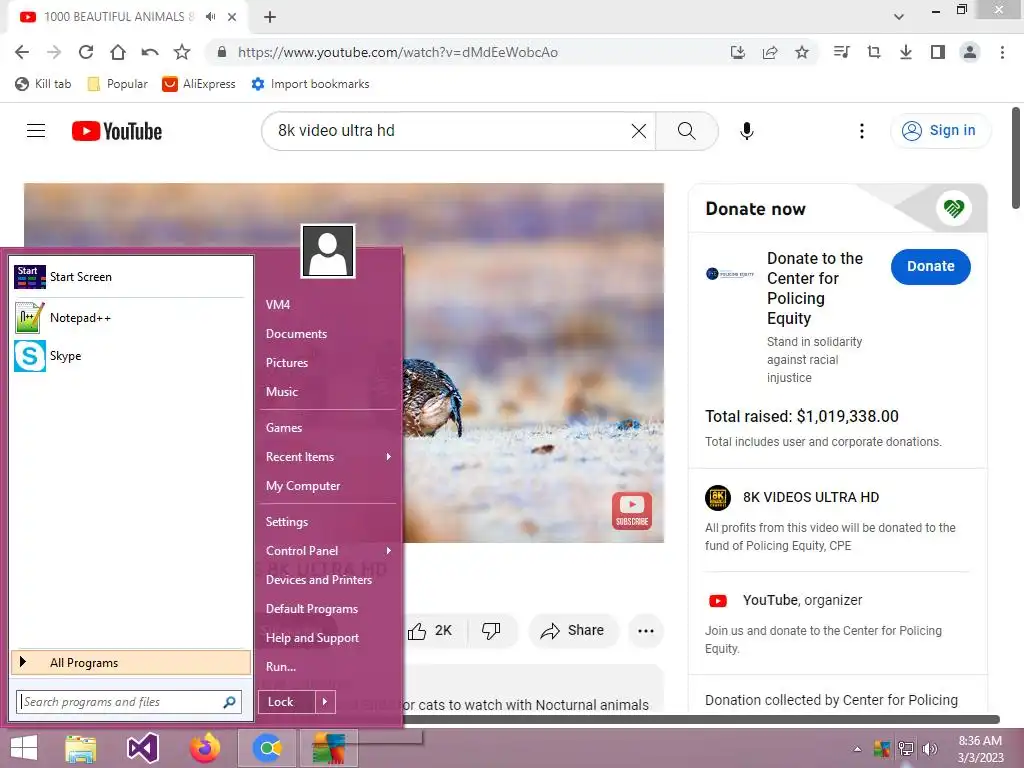Clear the YouTube search text with X
The width and height of the screenshot is (1024, 768).
[639, 131]
